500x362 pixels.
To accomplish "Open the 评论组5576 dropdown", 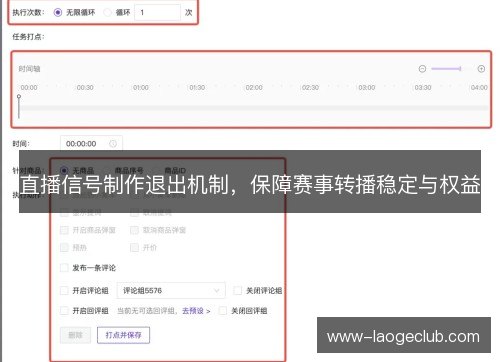I will click(171, 291).
